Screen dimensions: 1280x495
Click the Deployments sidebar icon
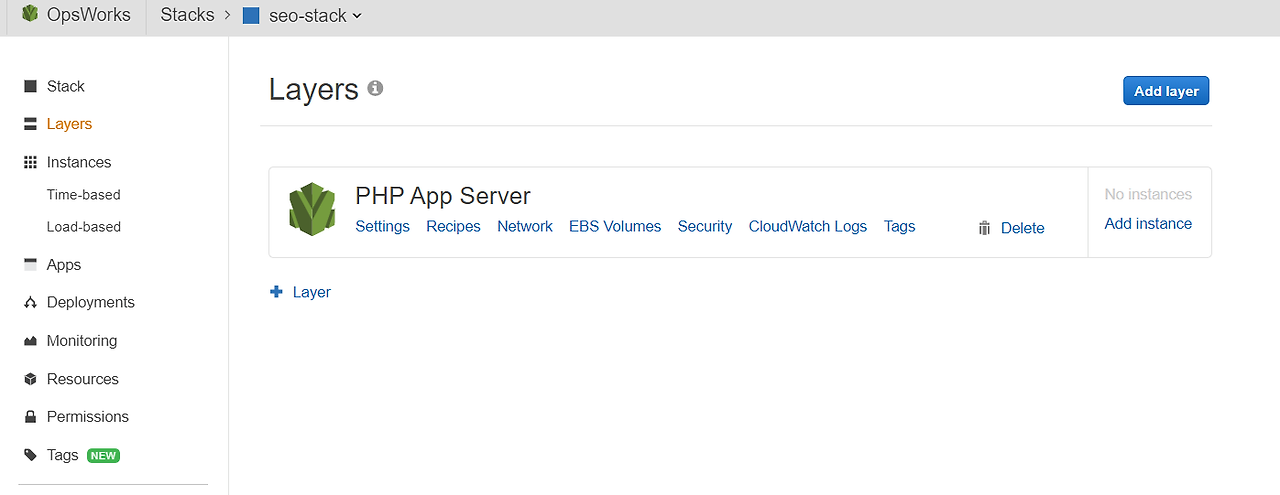(30, 303)
